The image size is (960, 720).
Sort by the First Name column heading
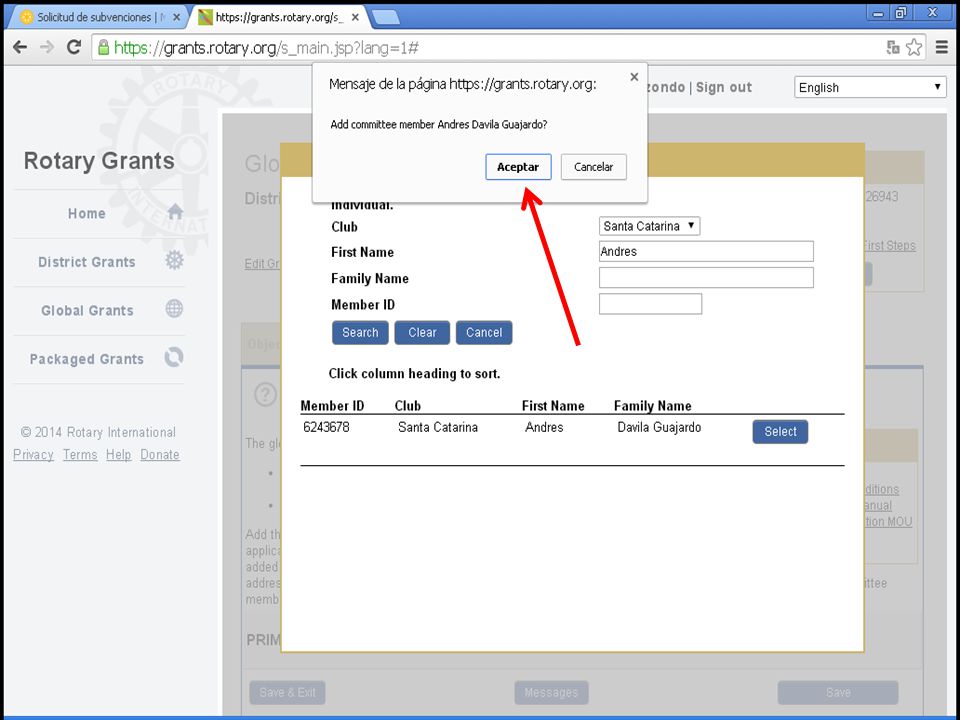click(553, 406)
